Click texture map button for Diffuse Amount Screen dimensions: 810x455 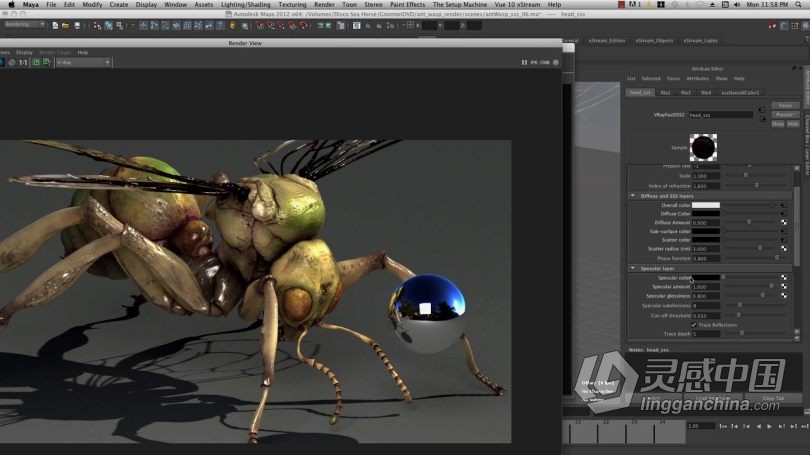[784, 222]
